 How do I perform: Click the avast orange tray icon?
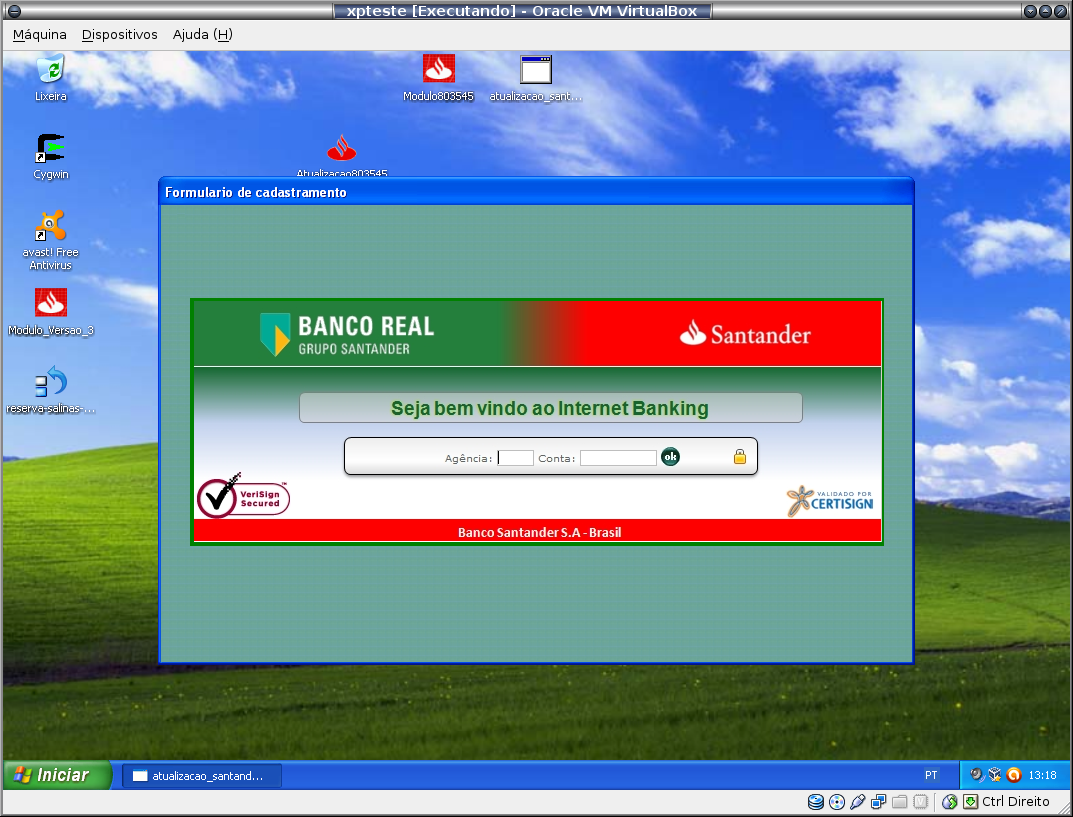point(1013,775)
